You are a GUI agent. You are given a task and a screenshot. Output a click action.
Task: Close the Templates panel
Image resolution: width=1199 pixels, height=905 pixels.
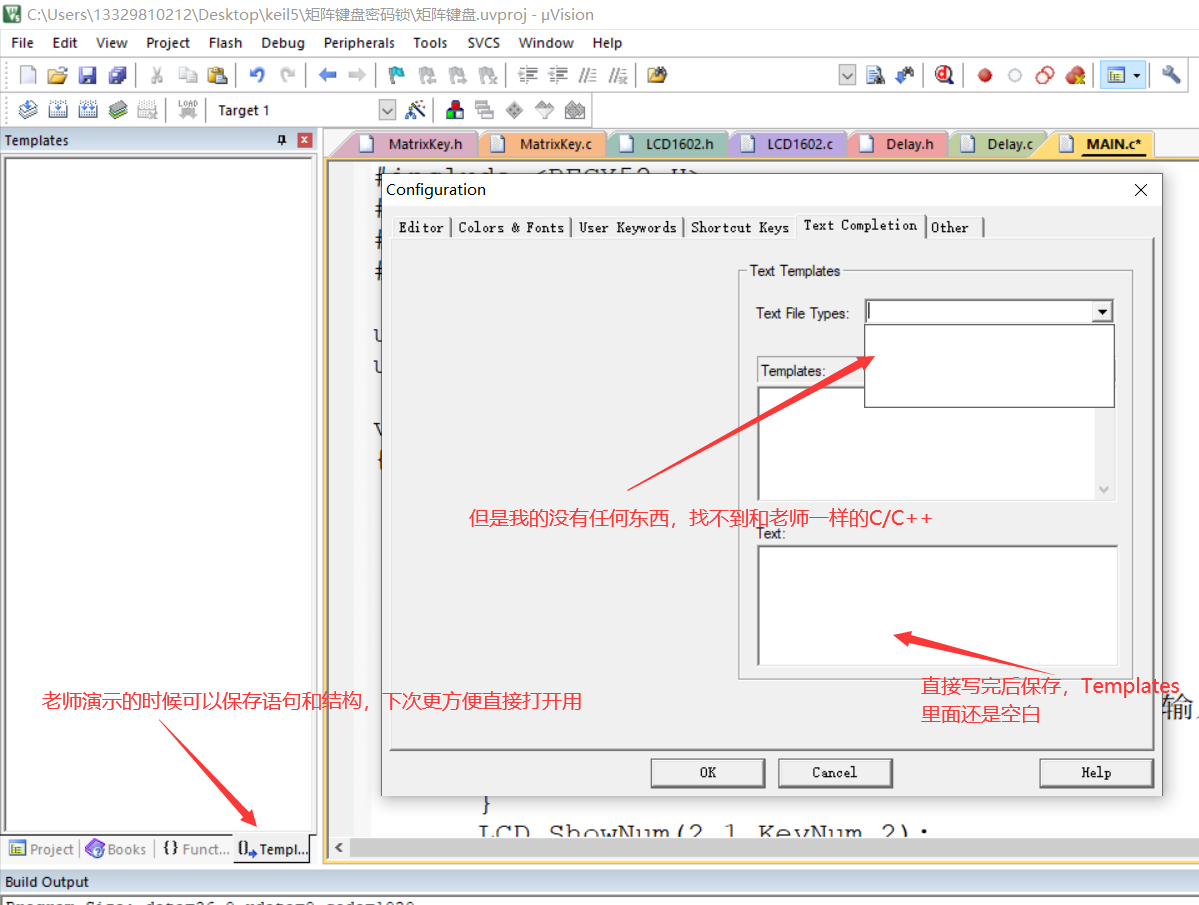click(x=304, y=140)
